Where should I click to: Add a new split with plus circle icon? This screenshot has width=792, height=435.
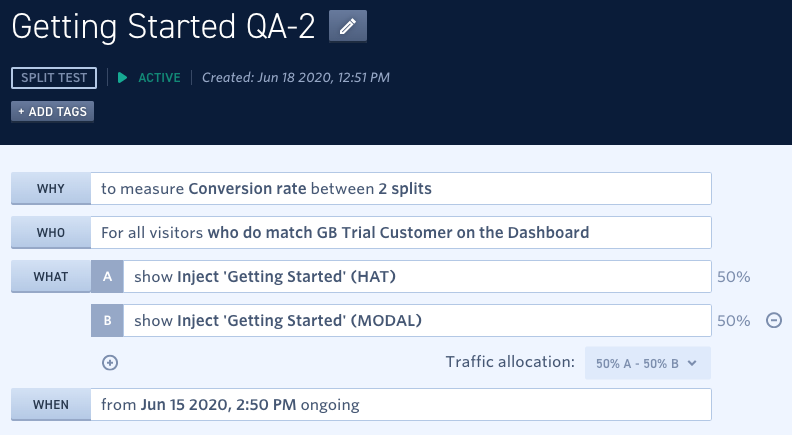pyautogui.click(x=110, y=363)
